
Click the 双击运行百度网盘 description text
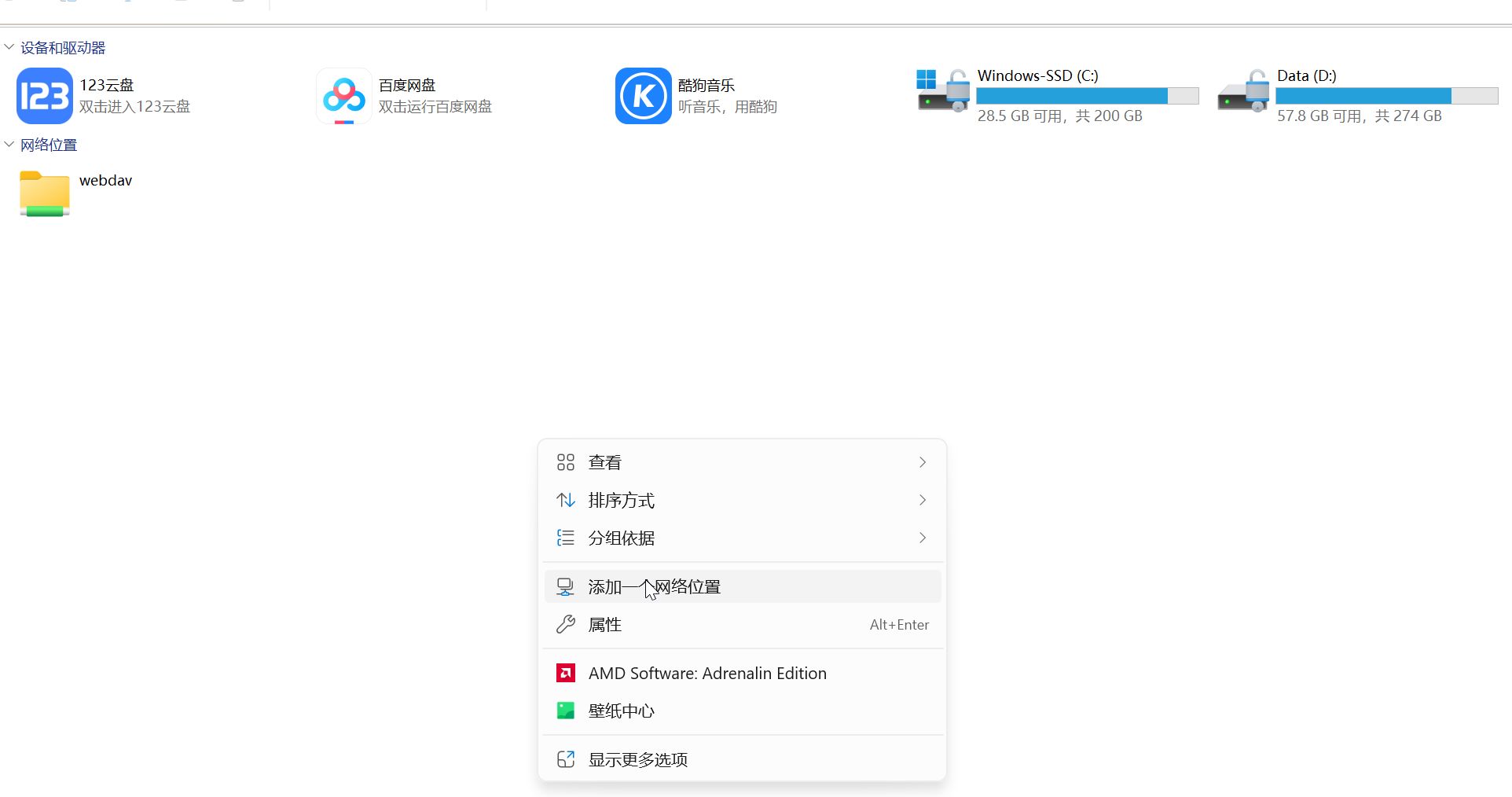(435, 107)
